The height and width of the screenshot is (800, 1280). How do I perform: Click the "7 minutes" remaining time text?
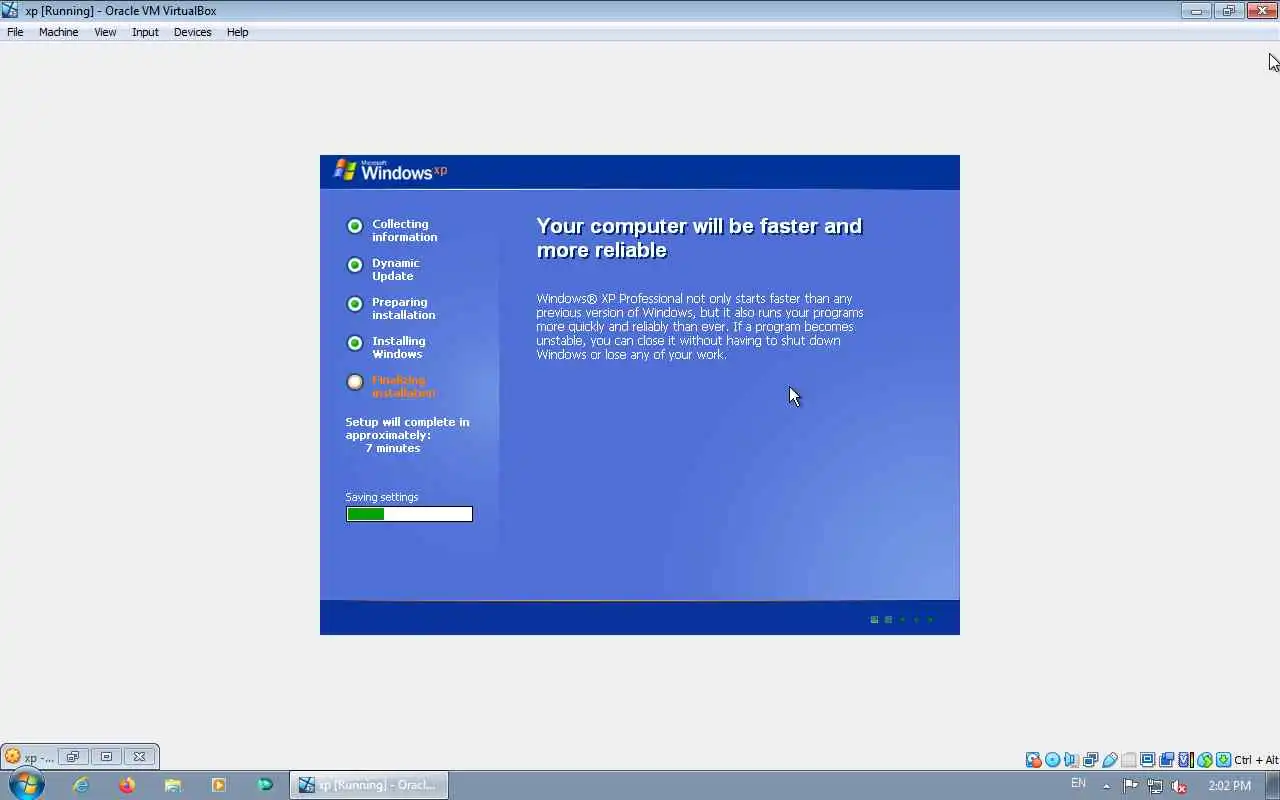coord(392,448)
